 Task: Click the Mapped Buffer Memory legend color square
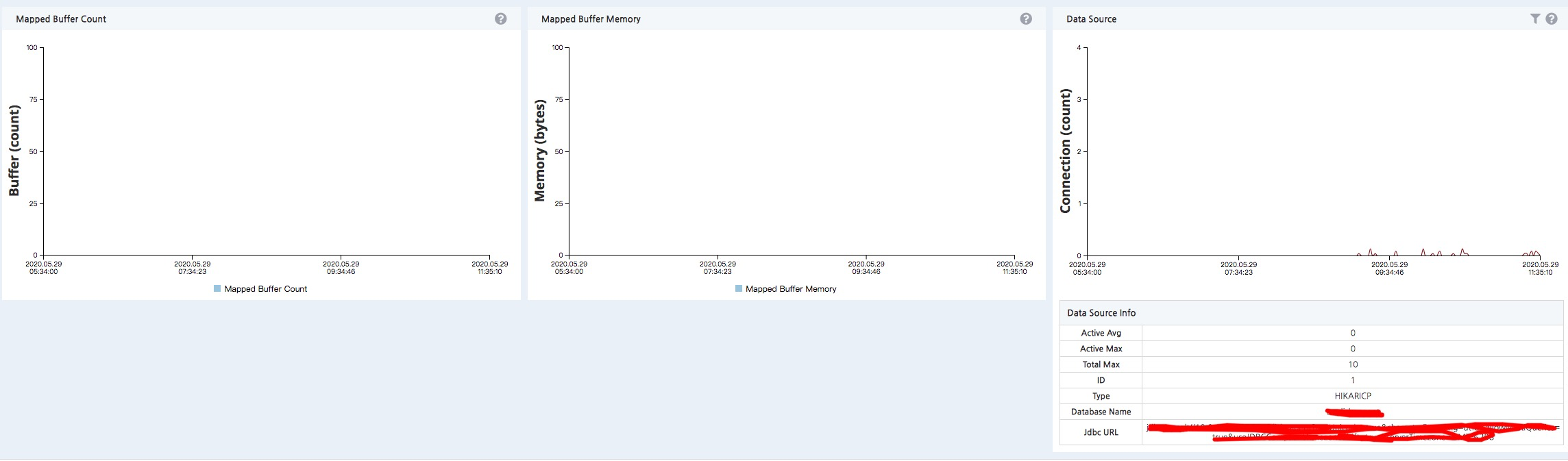(738, 289)
